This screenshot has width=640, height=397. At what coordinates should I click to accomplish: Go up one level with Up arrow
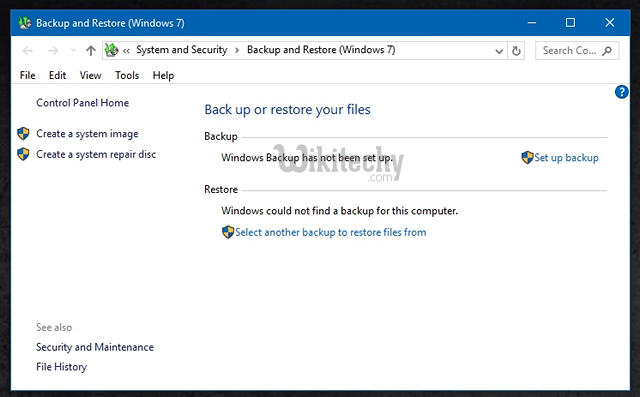[91, 51]
